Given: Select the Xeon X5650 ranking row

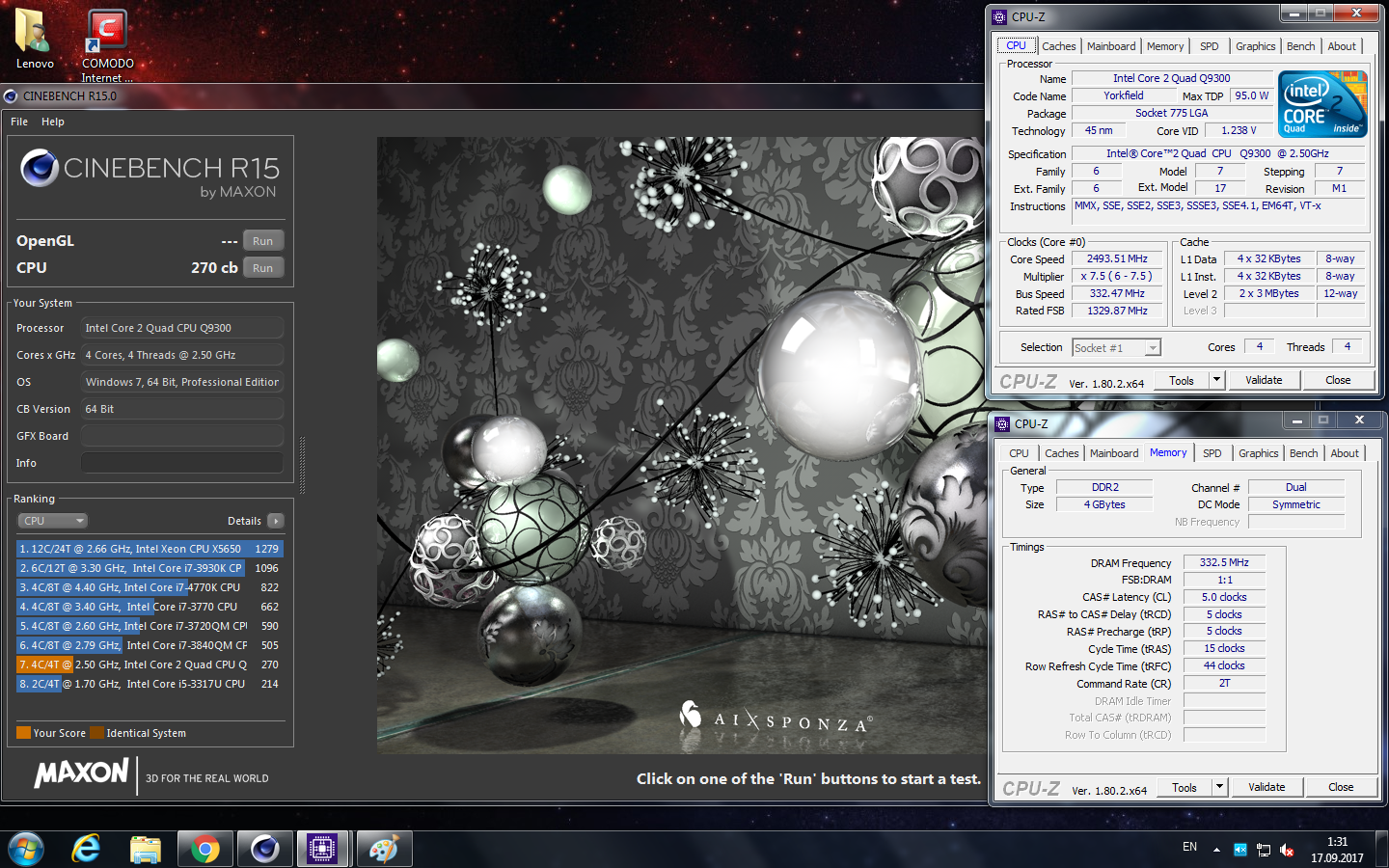Looking at the screenshot, I should point(150,549).
